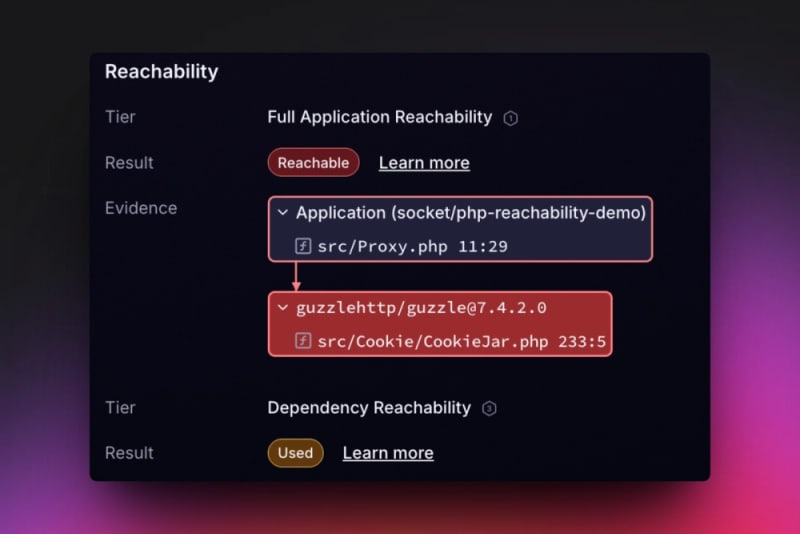Viewport: 800px width, 534px height.
Task: Click the first Tier row label
Action: click(x=120, y=117)
